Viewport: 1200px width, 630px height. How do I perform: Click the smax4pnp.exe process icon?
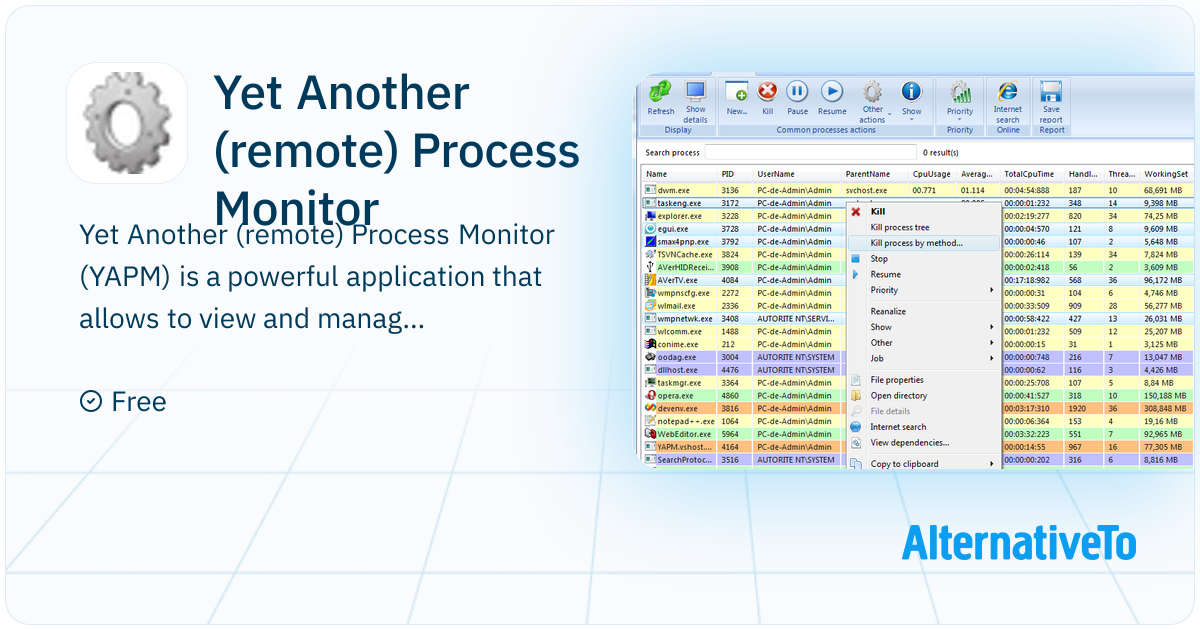click(x=650, y=242)
